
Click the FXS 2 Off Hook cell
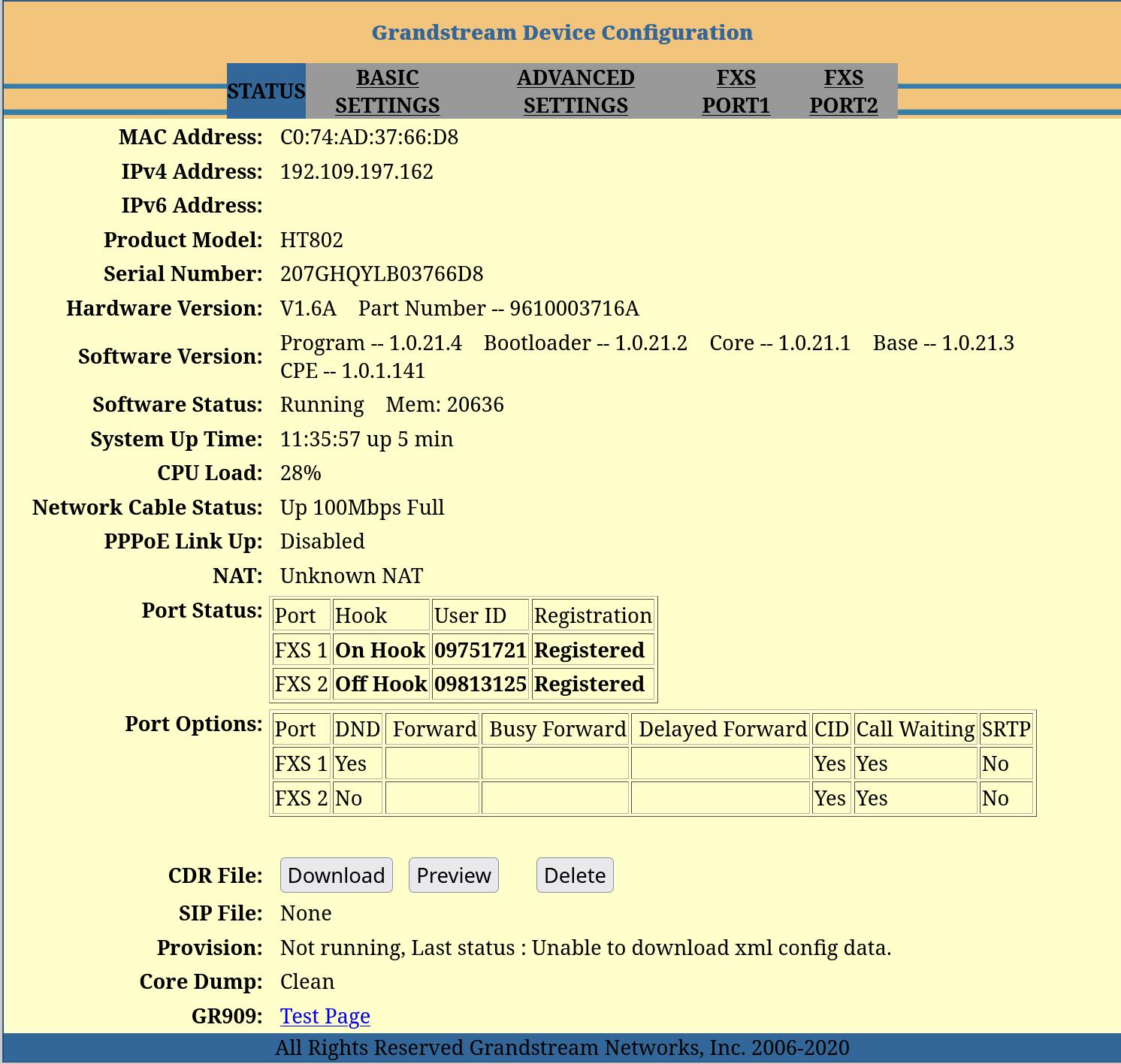pos(381,685)
